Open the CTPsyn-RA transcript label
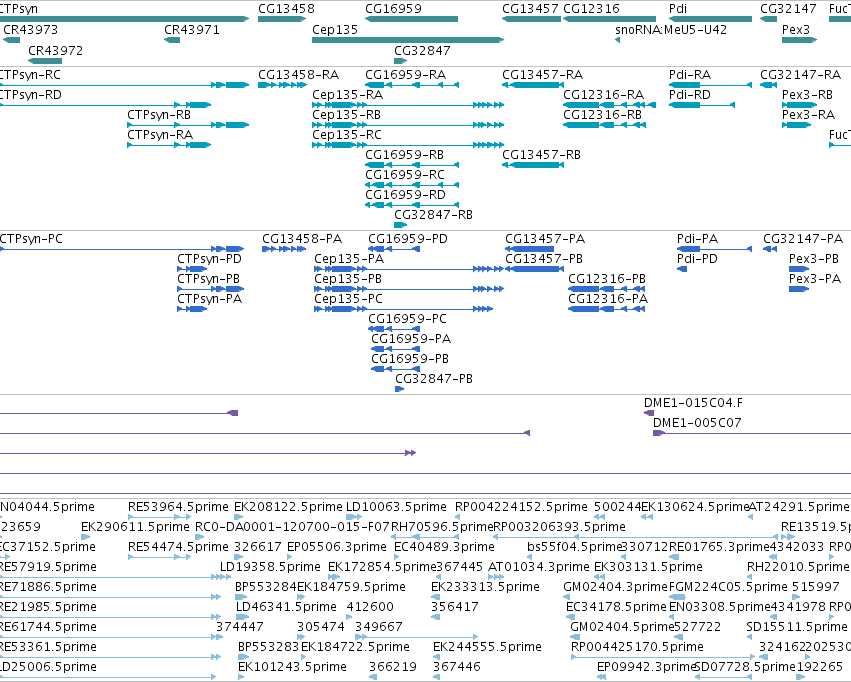 tap(160, 135)
